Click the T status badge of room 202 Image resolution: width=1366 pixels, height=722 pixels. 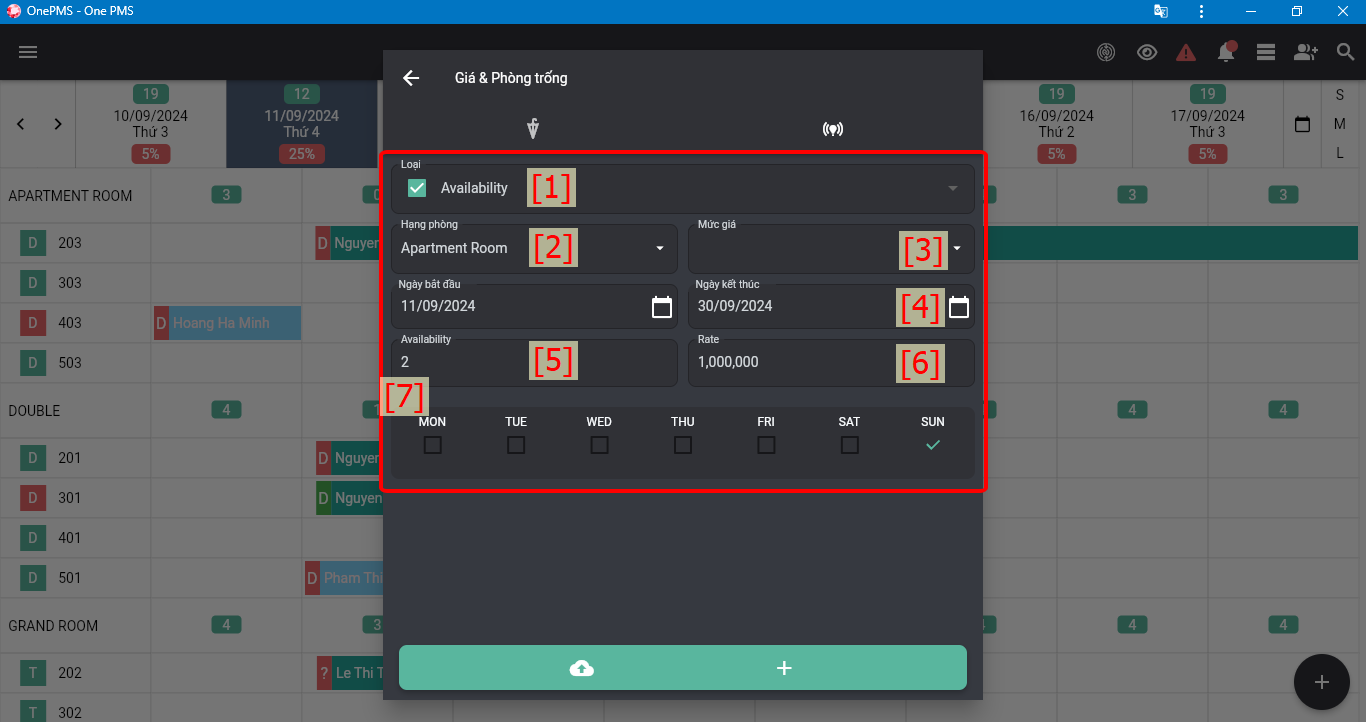pyautogui.click(x=32, y=673)
